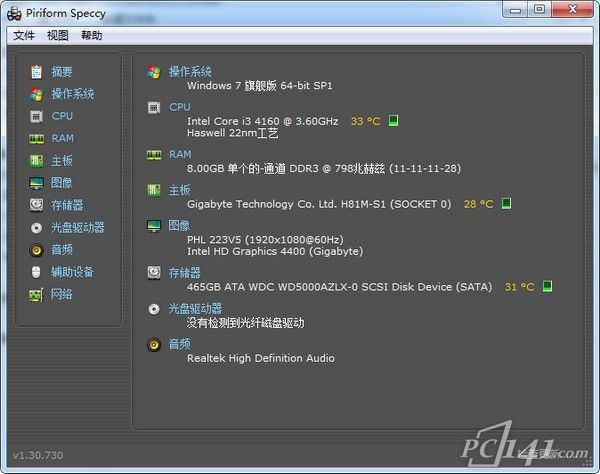Click the 图像 monitor icon in summary panel
Image resolution: width=600 pixels, height=474 pixels.
pyautogui.click(x=154, y=226)
